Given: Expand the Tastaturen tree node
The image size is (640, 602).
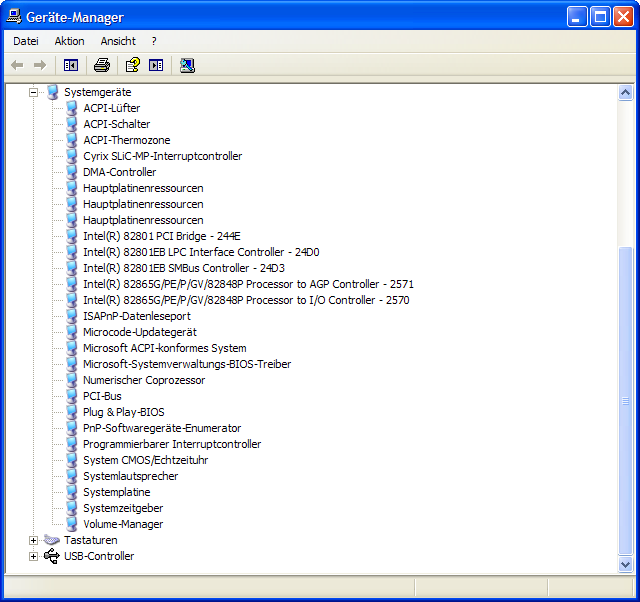Looking at the screenshot, I should tap(33, 540).
